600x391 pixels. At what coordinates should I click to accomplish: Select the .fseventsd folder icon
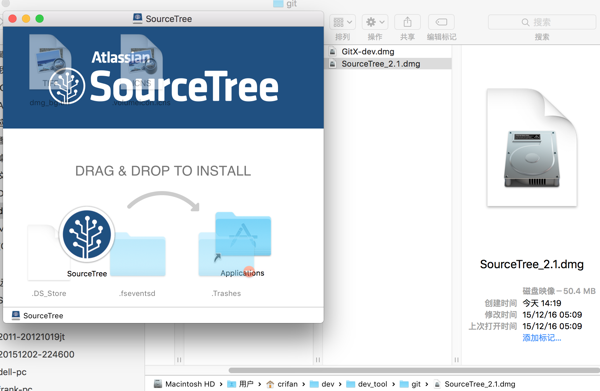pos(137,254)
